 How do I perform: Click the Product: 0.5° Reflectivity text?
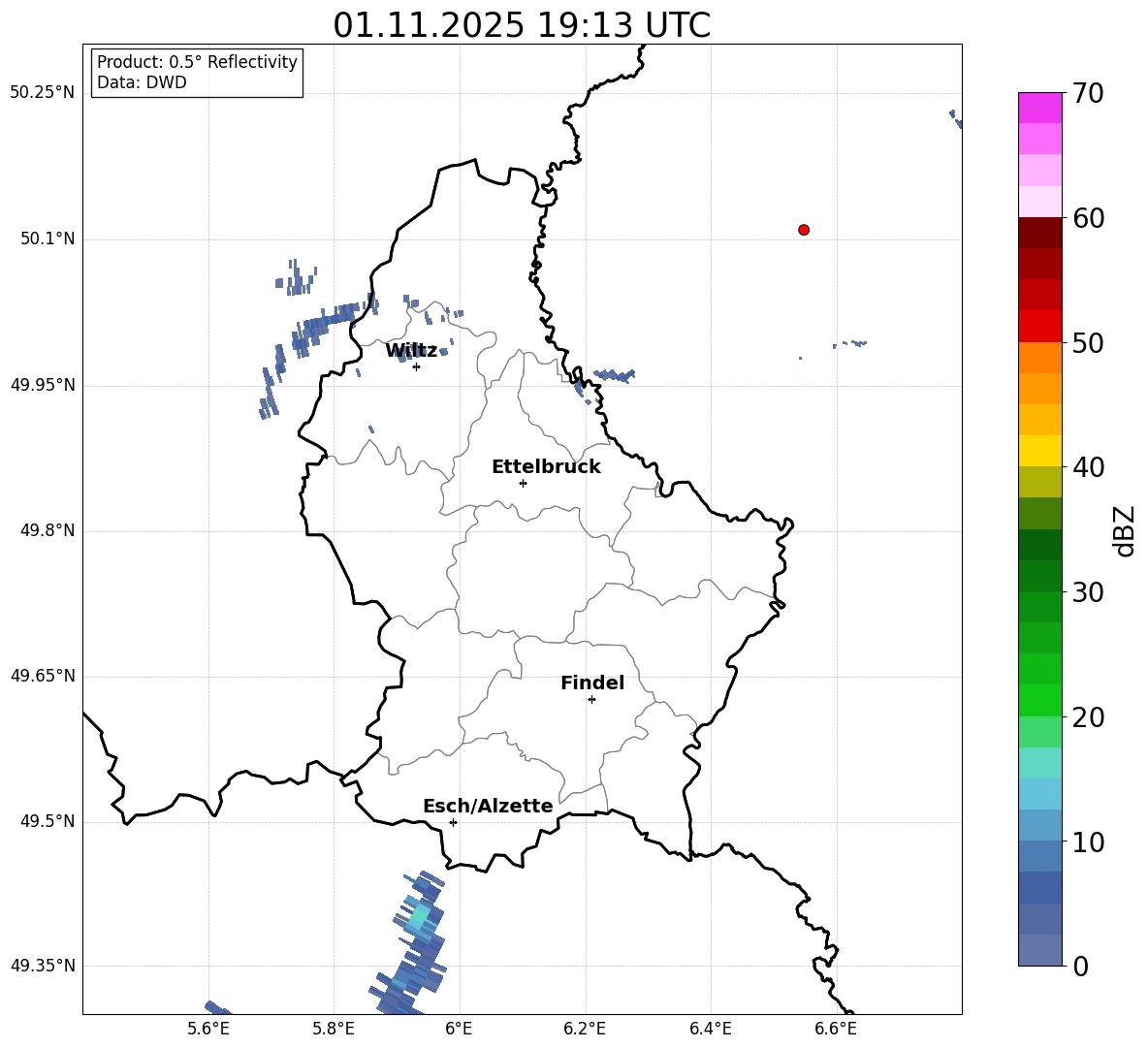[197, 61]
